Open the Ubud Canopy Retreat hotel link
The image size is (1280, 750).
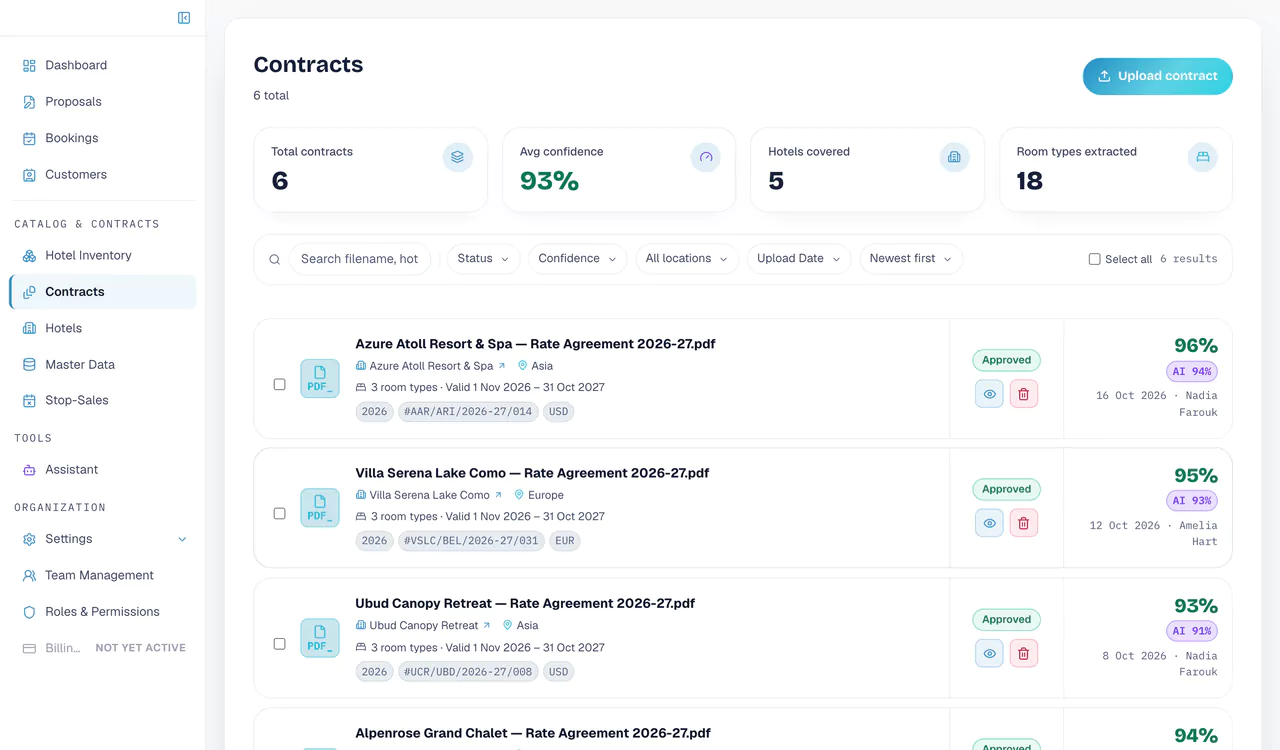pos(424,625)
